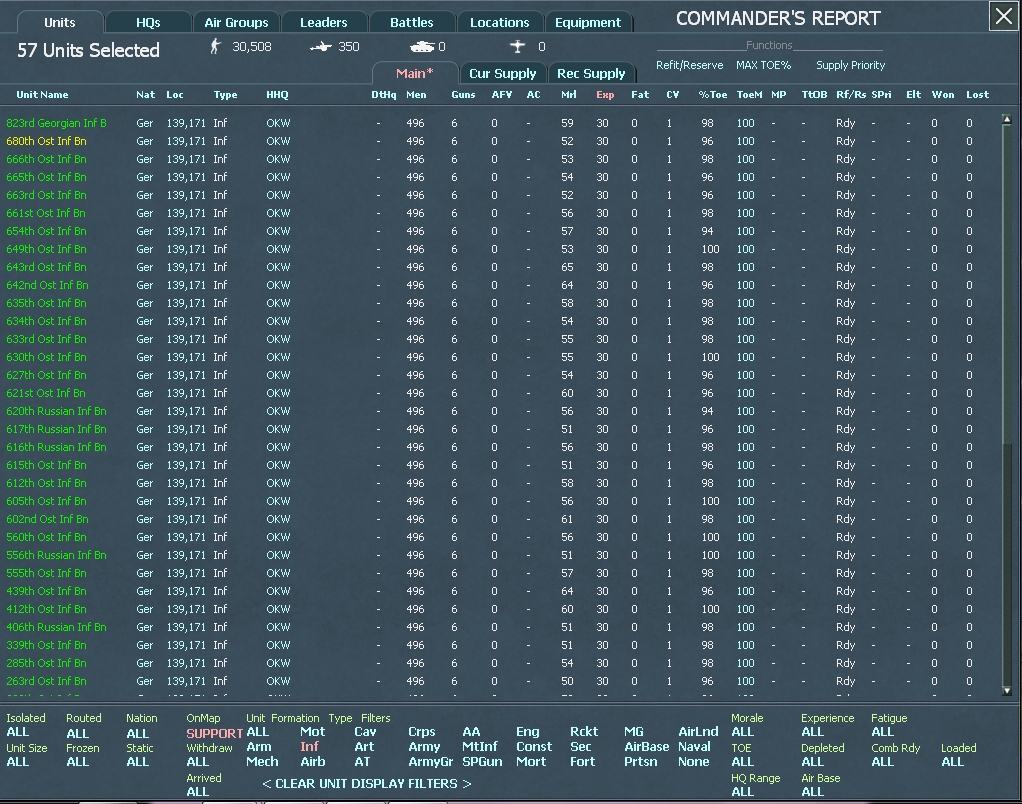The width and height of the screenshot is (1022, 804).
Task: Sort by the Unit Name column header
Action: [x=42, y=94]
